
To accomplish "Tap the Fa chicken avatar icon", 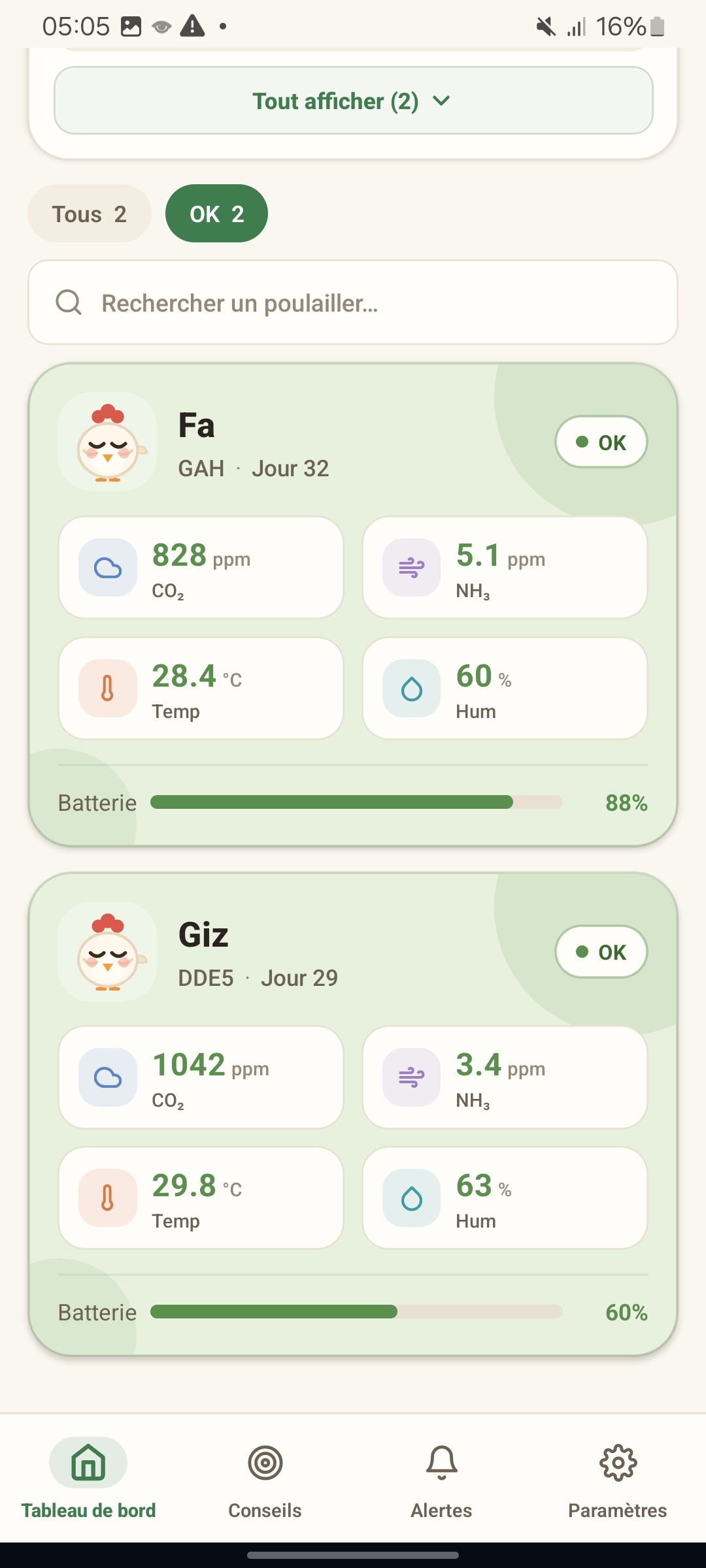I will [107, 442].
